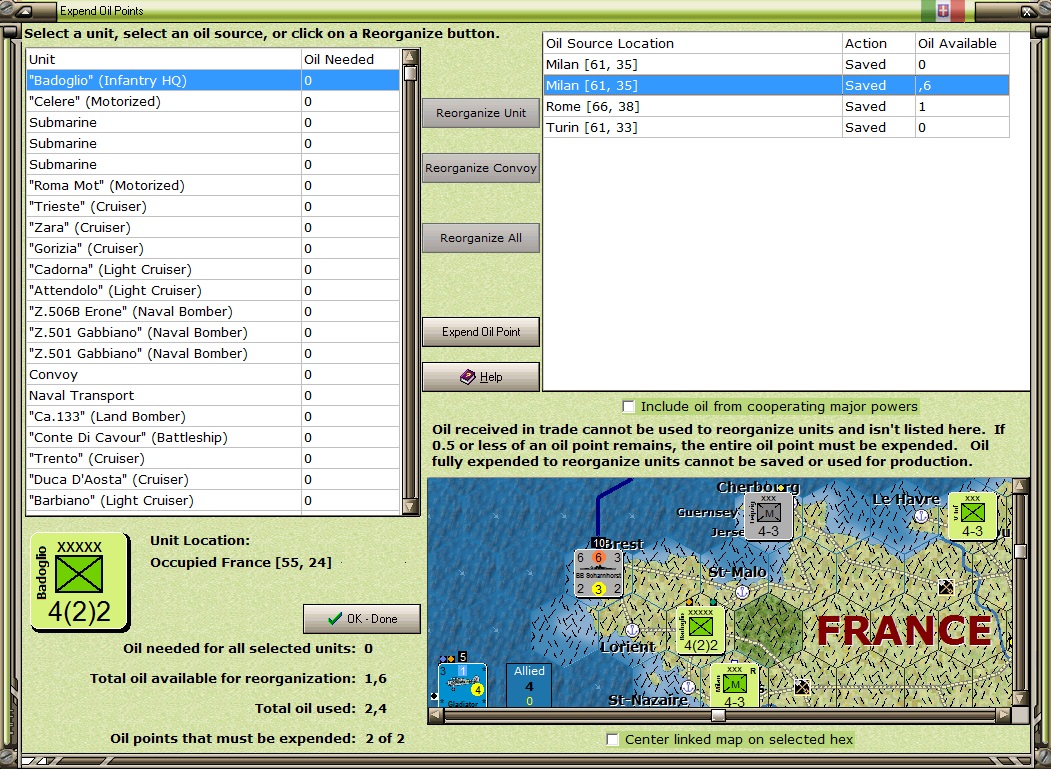Click the Lorient port anchor icon
The image size is (1051, 769).
(631, 630)
